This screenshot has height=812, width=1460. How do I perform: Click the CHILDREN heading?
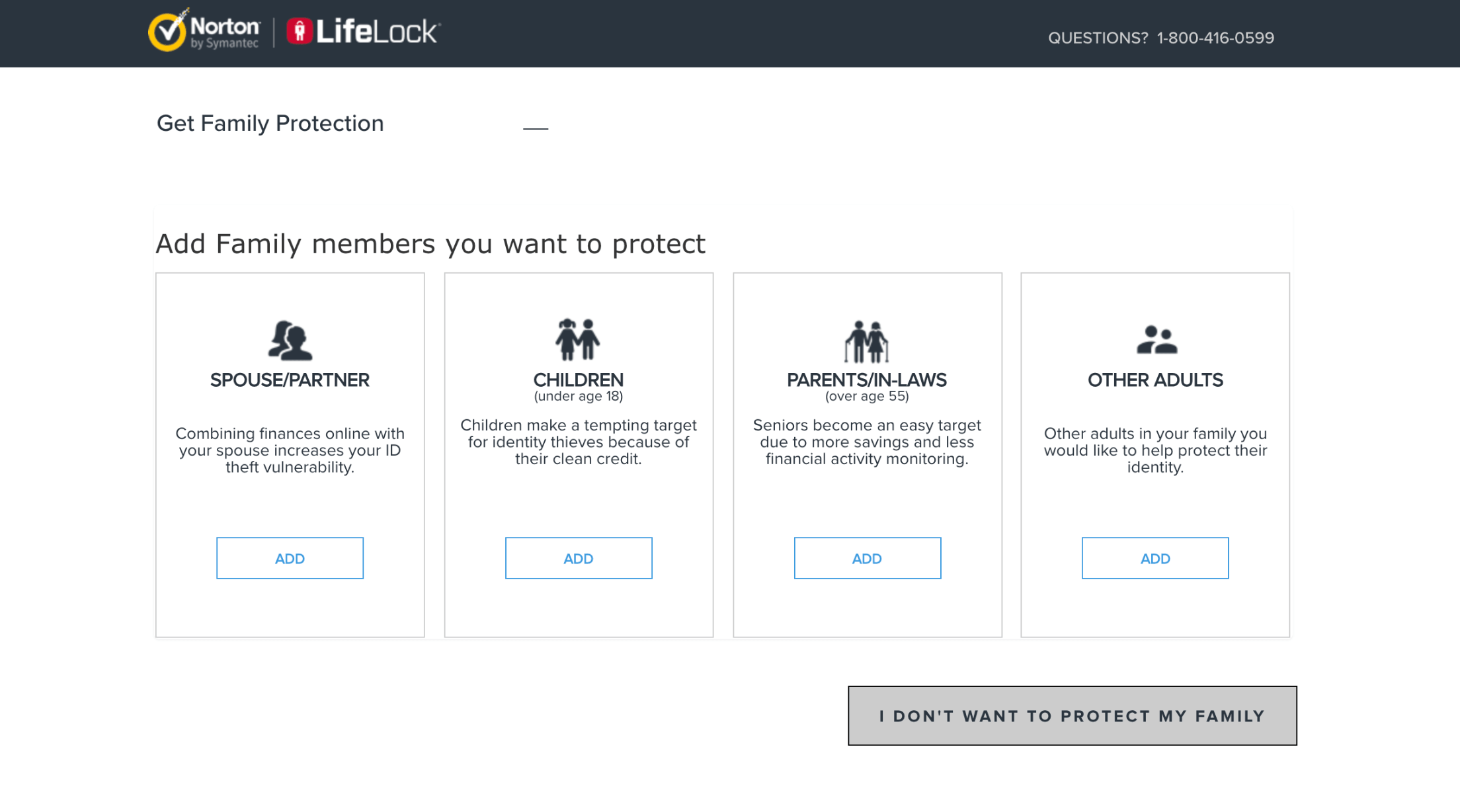pyautogui.click(x=579, y=380)
